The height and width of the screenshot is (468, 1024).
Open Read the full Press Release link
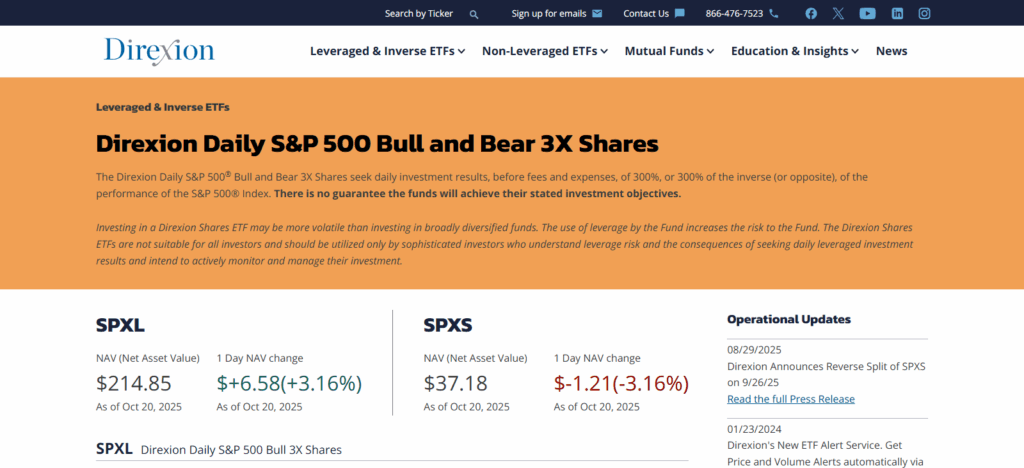point(790,399)
